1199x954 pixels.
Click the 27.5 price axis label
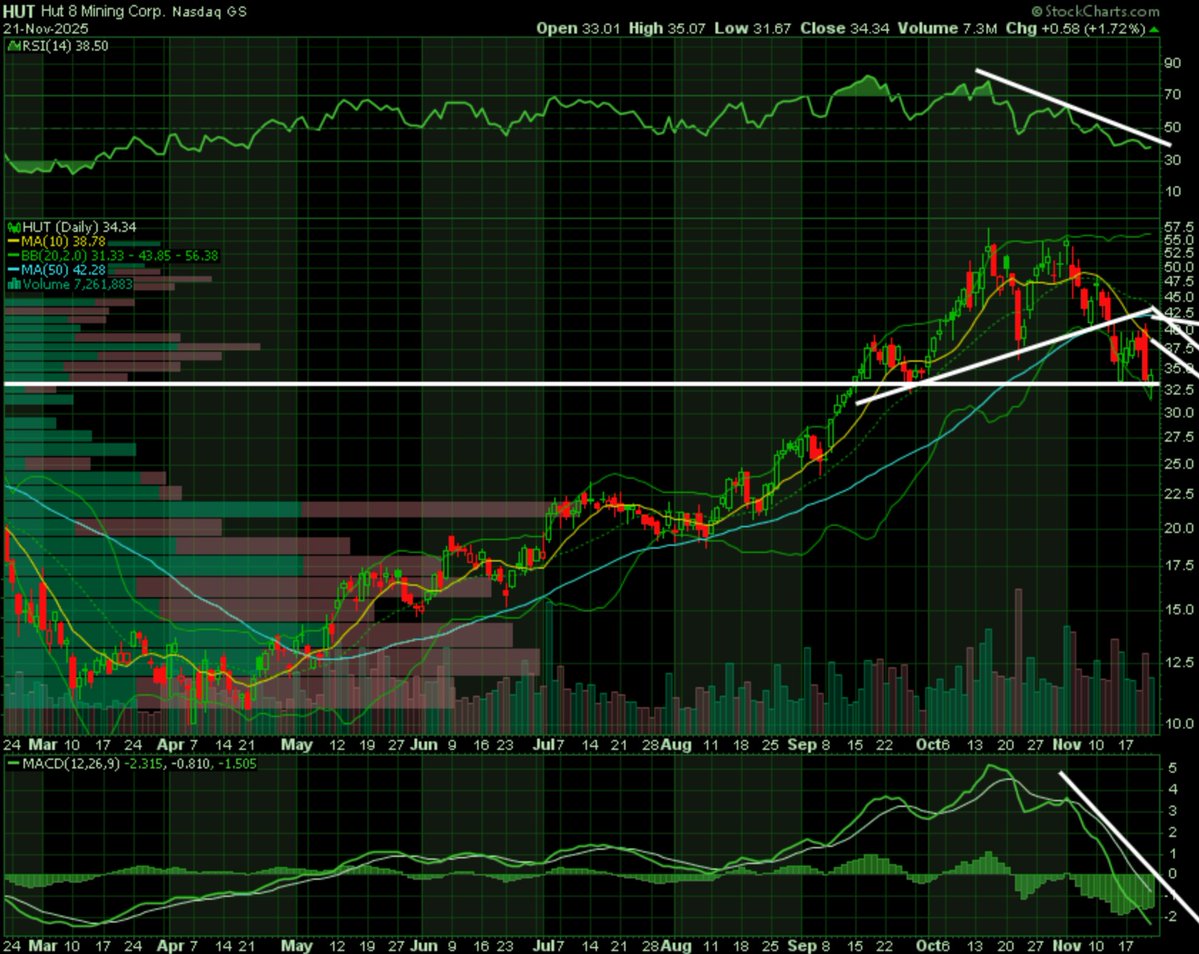pos(1178,436)
